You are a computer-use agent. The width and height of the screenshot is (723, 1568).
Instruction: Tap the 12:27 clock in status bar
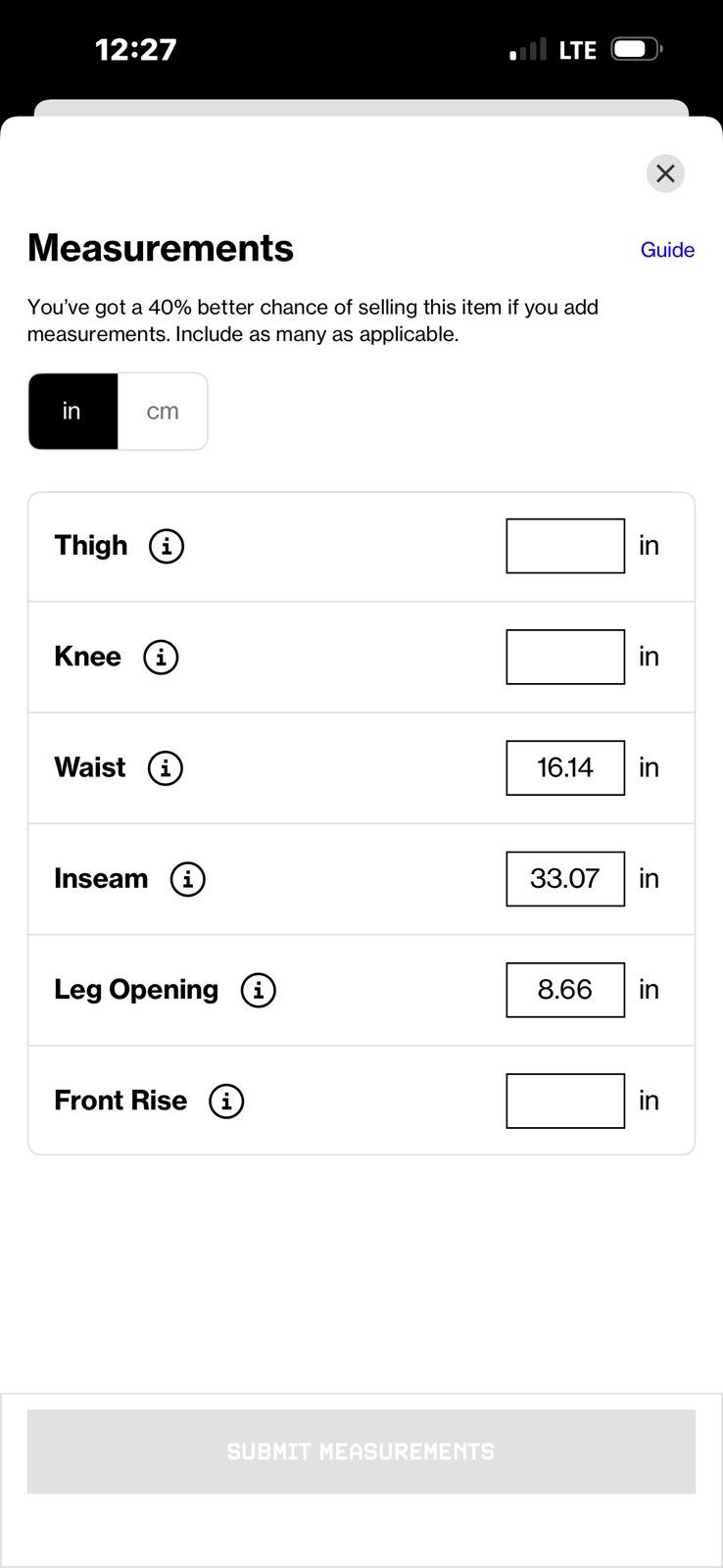pyautogui.click(x=136, y=50)
